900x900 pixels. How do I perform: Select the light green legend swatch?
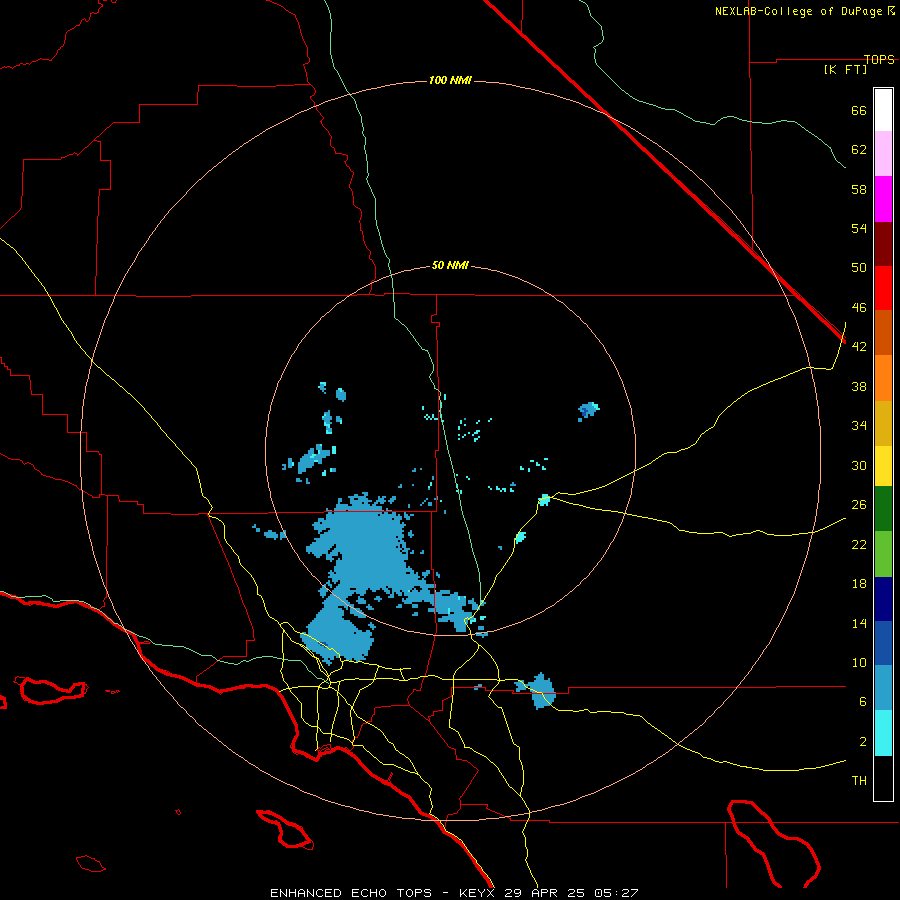click(x=883, y=554)
